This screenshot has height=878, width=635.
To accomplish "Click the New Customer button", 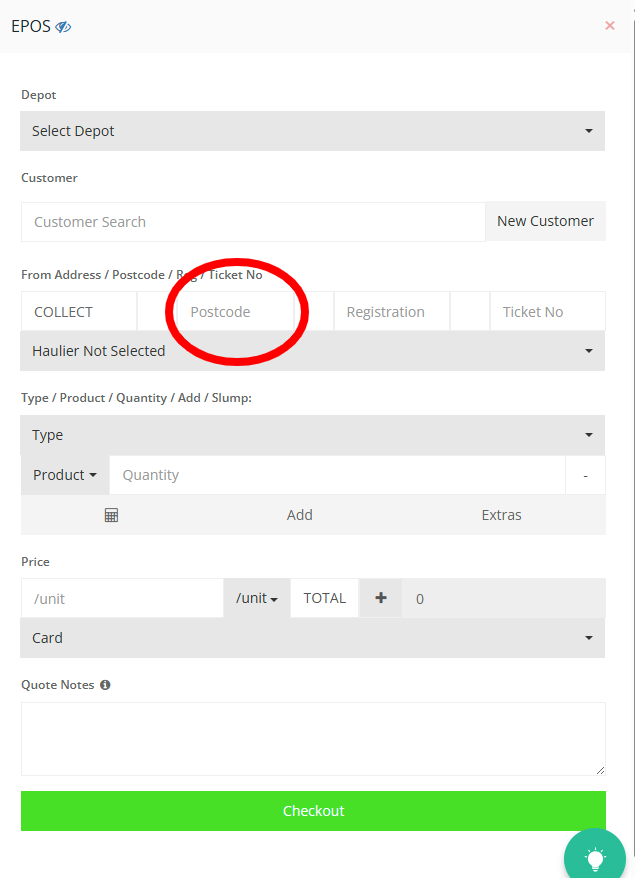I will coord(545,221).
